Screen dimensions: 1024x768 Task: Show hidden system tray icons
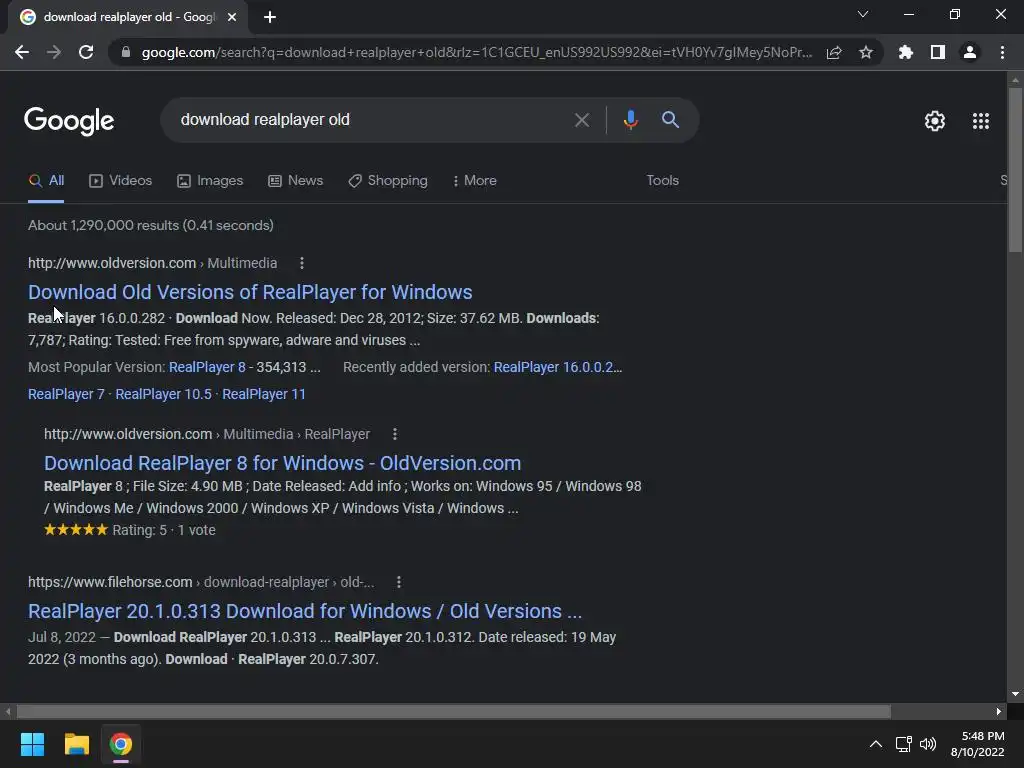pyautogui.click(x=876, y=744)
